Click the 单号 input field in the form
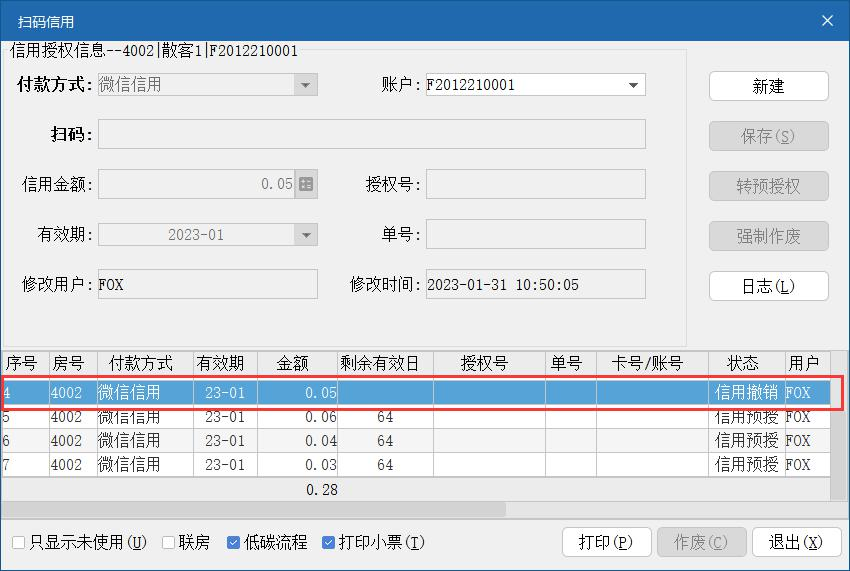 pos(536,234)
